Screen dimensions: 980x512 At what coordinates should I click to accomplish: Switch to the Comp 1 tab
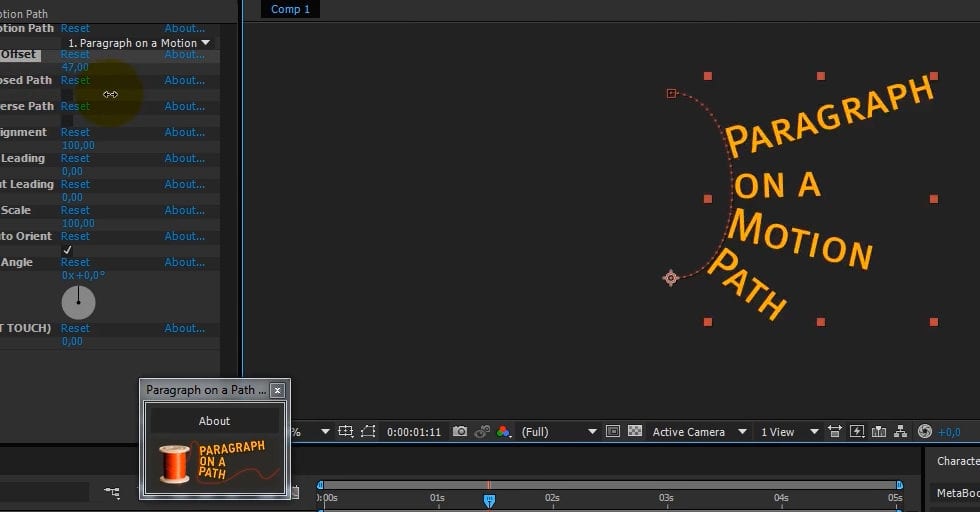click(291, 9)
